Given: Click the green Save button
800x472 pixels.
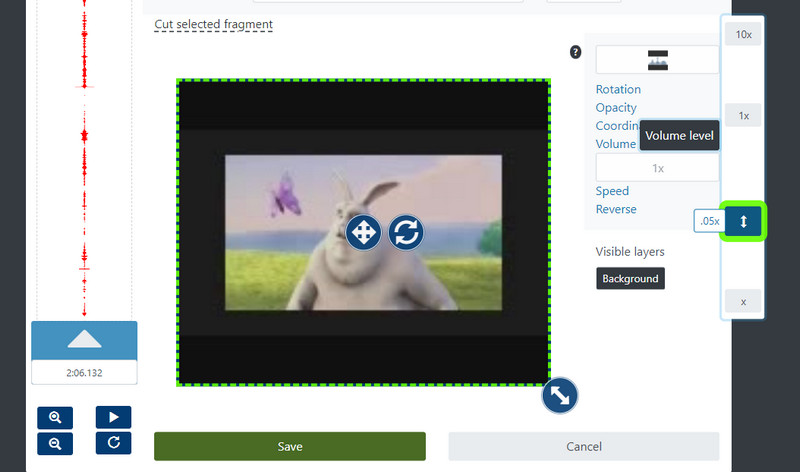Looking at the screenshot, I should [x=290, y=446].
